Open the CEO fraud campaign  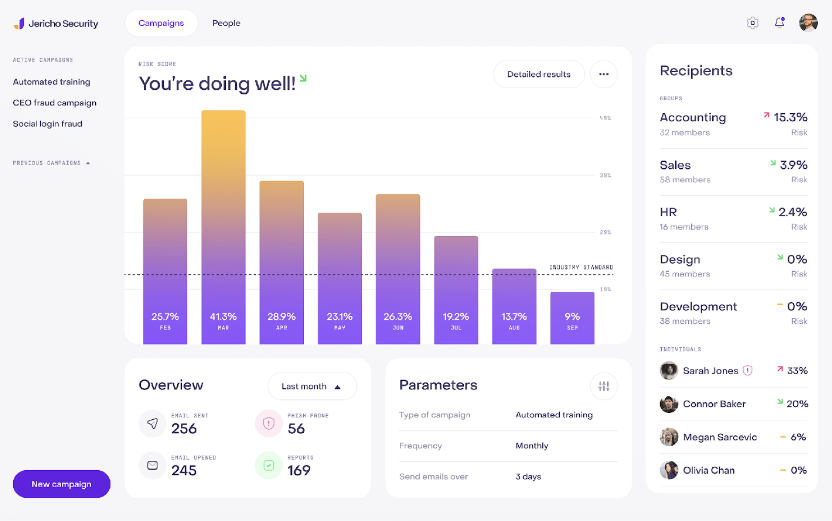coord(55,102)
